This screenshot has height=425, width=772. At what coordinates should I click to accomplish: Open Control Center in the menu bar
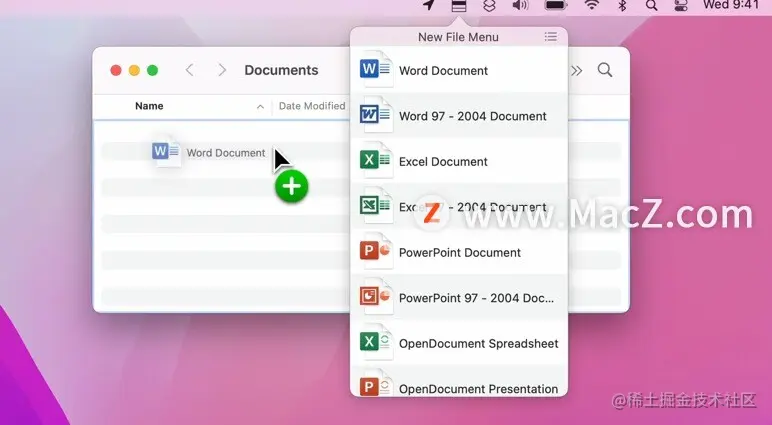click(x=681, y=5)
